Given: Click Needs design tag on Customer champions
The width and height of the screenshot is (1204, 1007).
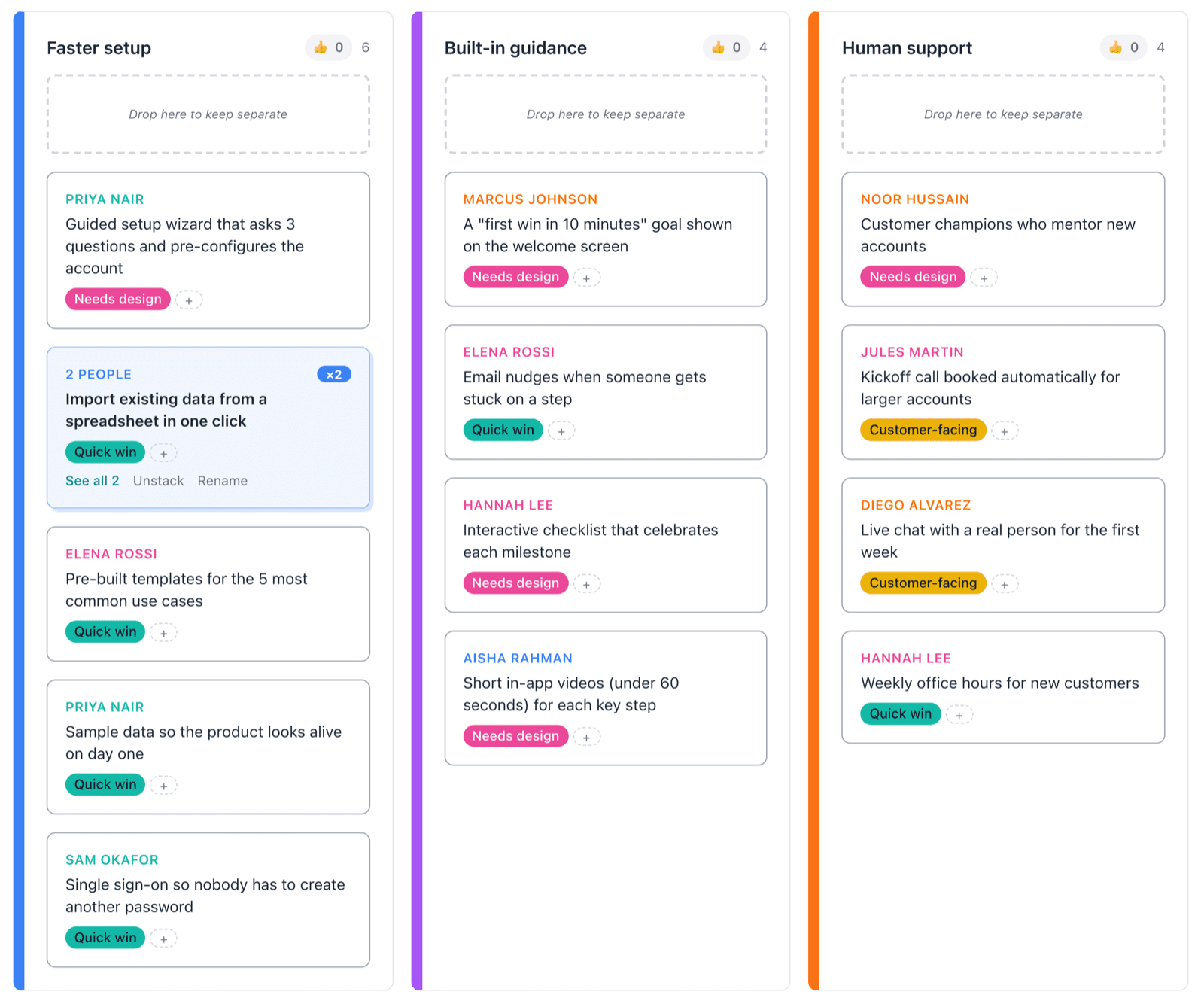Looking at the screenshot, I should pyautogui.click(x=913, y=277).
